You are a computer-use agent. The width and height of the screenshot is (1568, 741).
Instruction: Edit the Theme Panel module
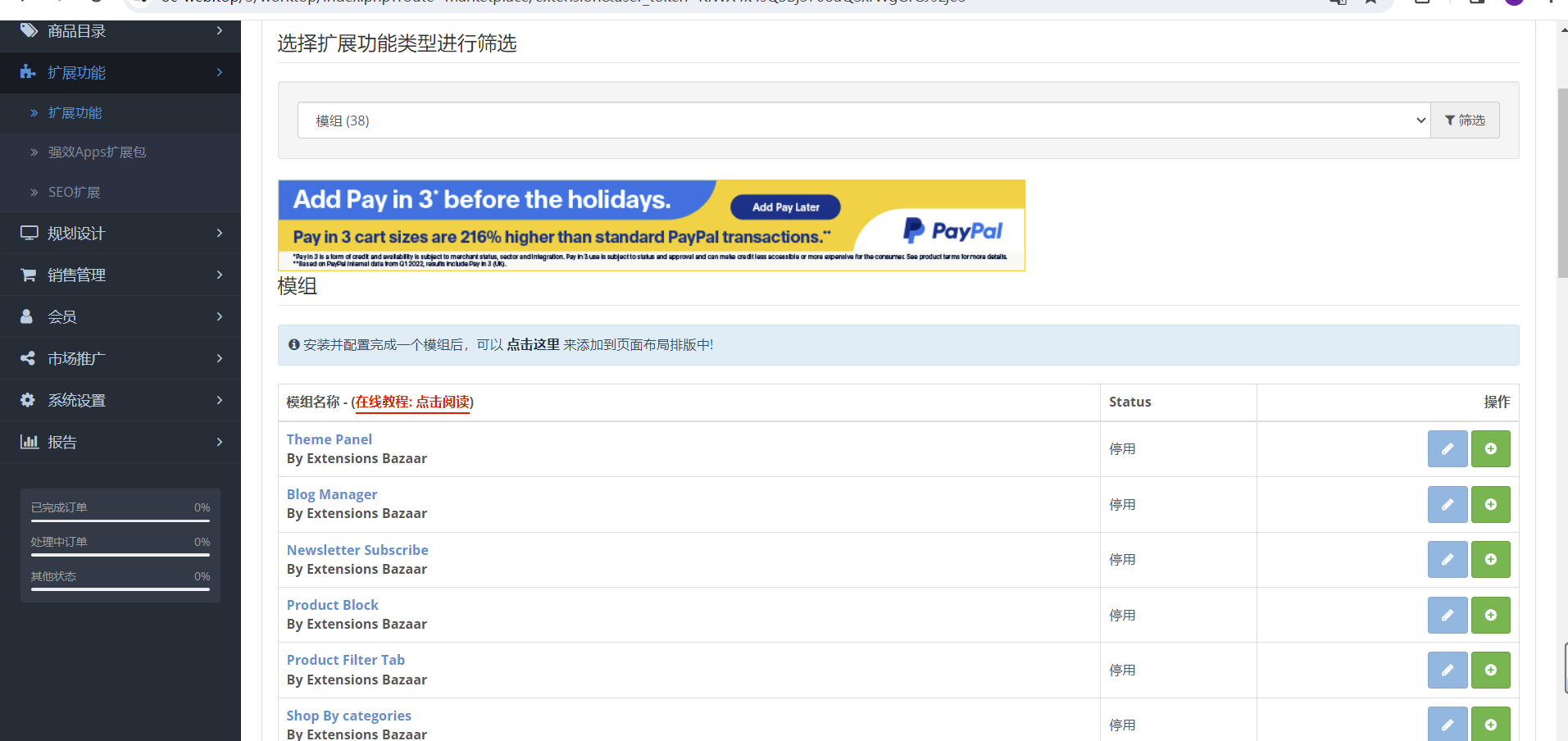coord(1448,448)
